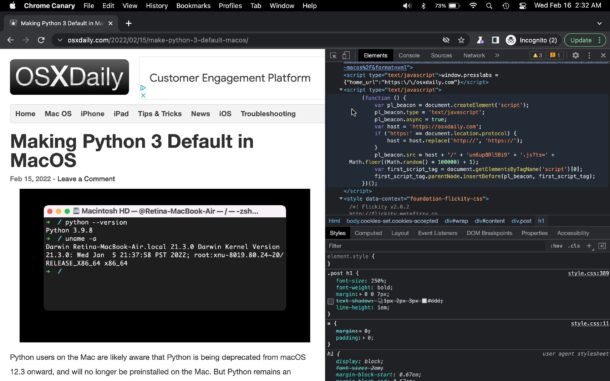
Task: Click the AdChoices triangle icon on the ad
Action: click(143, 88)
